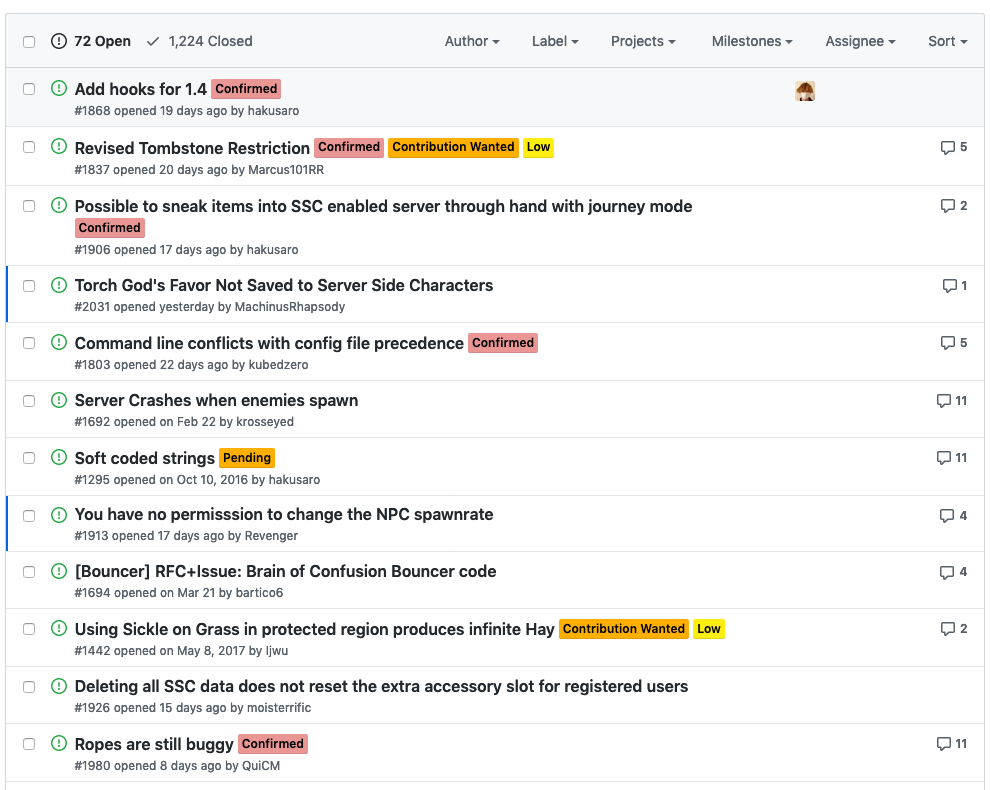
Task: Open the Author filter dropdown
Action: [x=472, y=41]
